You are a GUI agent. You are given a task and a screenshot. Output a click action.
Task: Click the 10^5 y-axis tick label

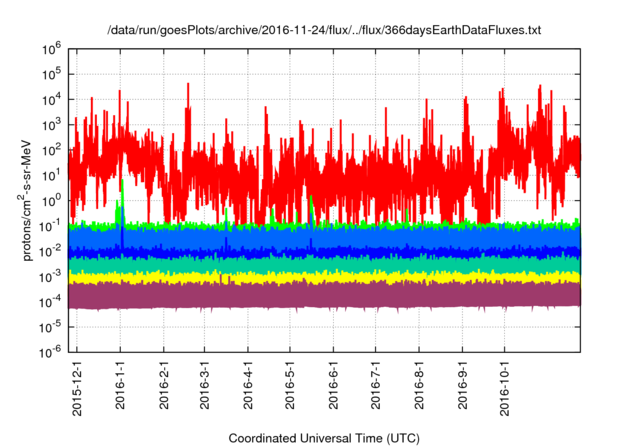(51, 74)
